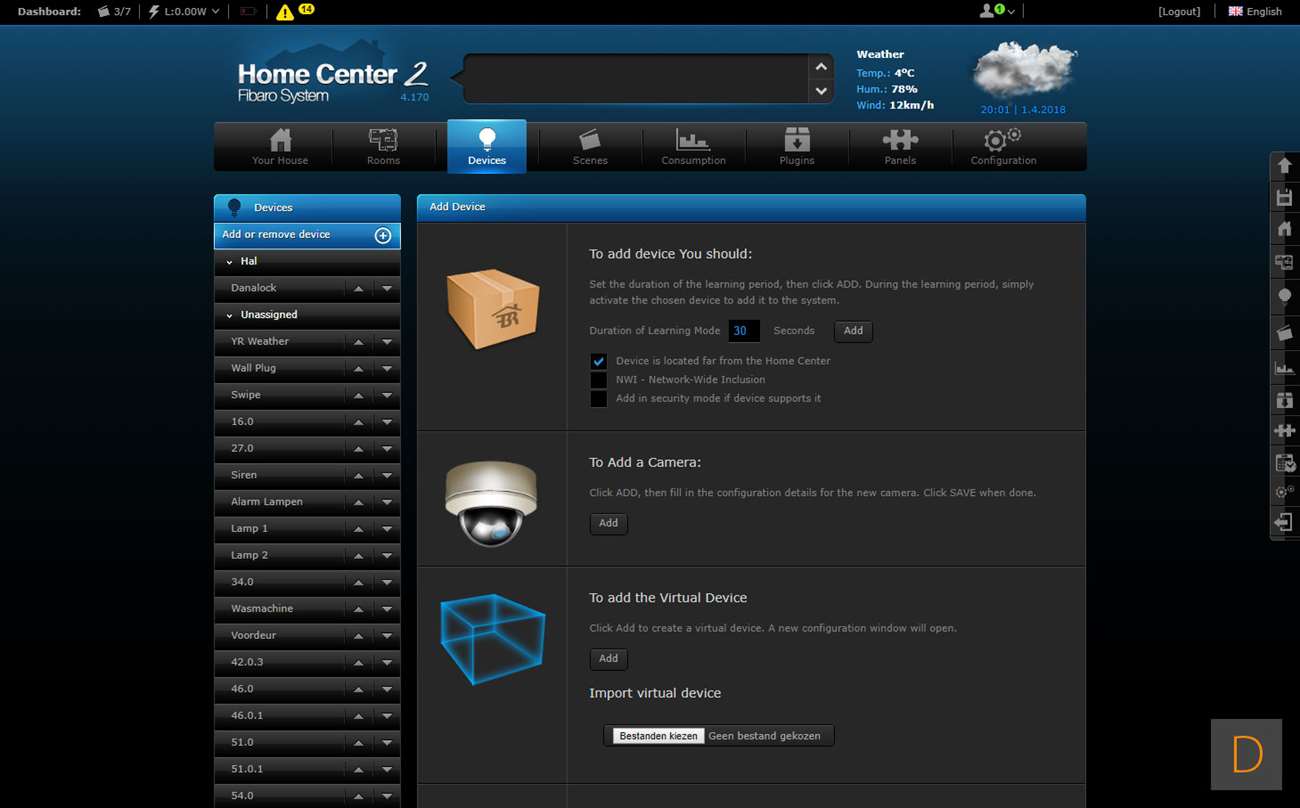Click the puzzle piece icon in right sidebar
Viewport: 1300px width, 808px height.
[1284, 430]
